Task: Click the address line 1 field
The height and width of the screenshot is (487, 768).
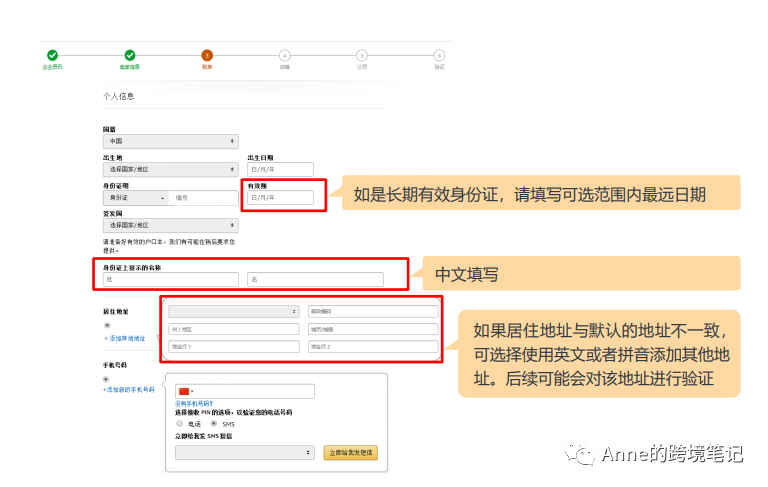Action: click(234, 346)
